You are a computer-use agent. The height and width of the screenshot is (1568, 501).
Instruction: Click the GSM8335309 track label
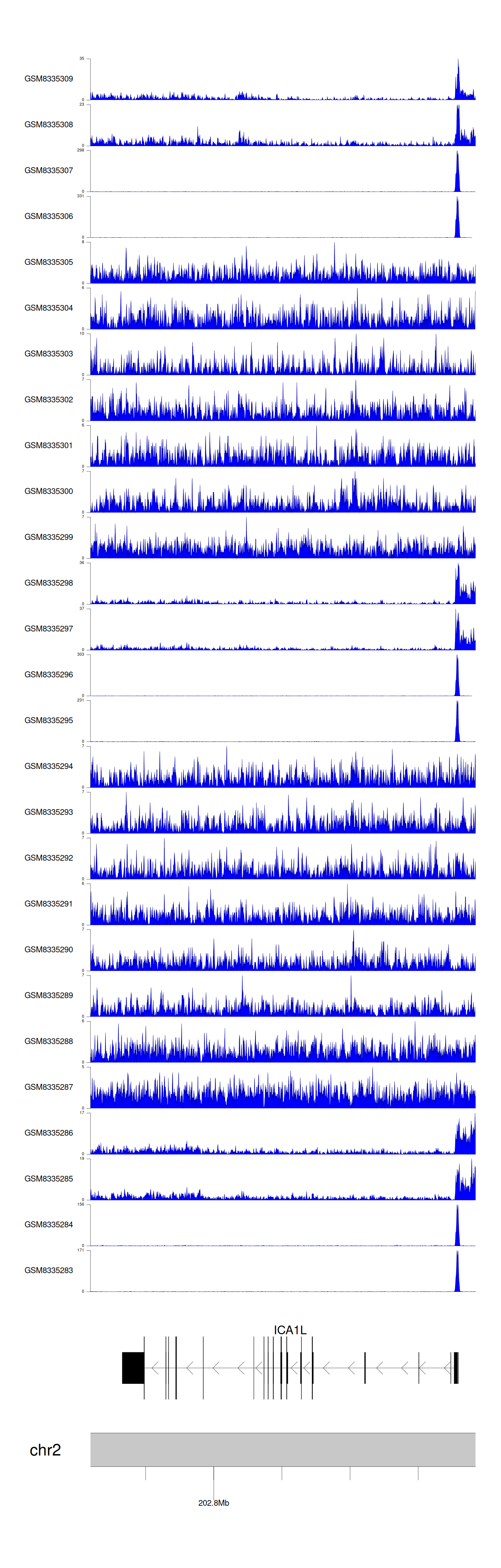coord(49,79)
